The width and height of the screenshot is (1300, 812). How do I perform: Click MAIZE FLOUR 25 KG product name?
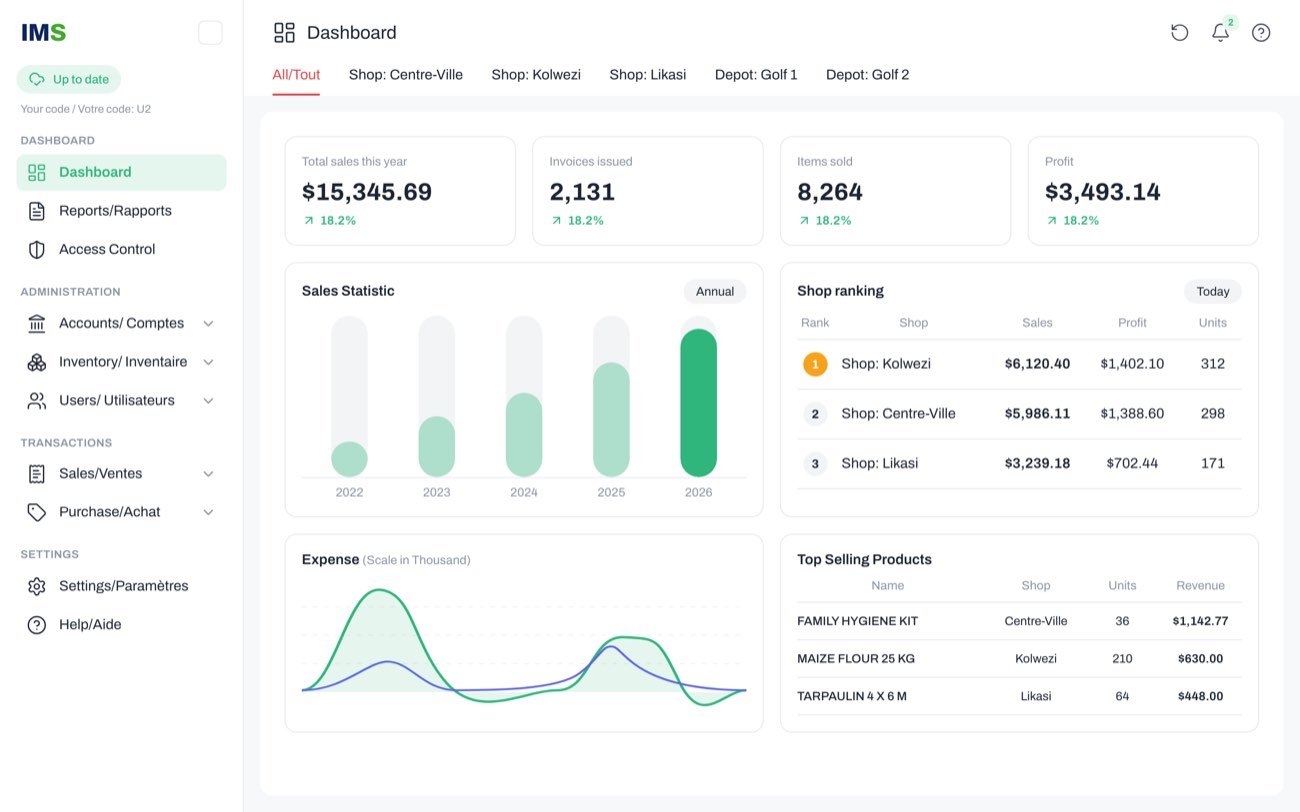click(856, 659)
